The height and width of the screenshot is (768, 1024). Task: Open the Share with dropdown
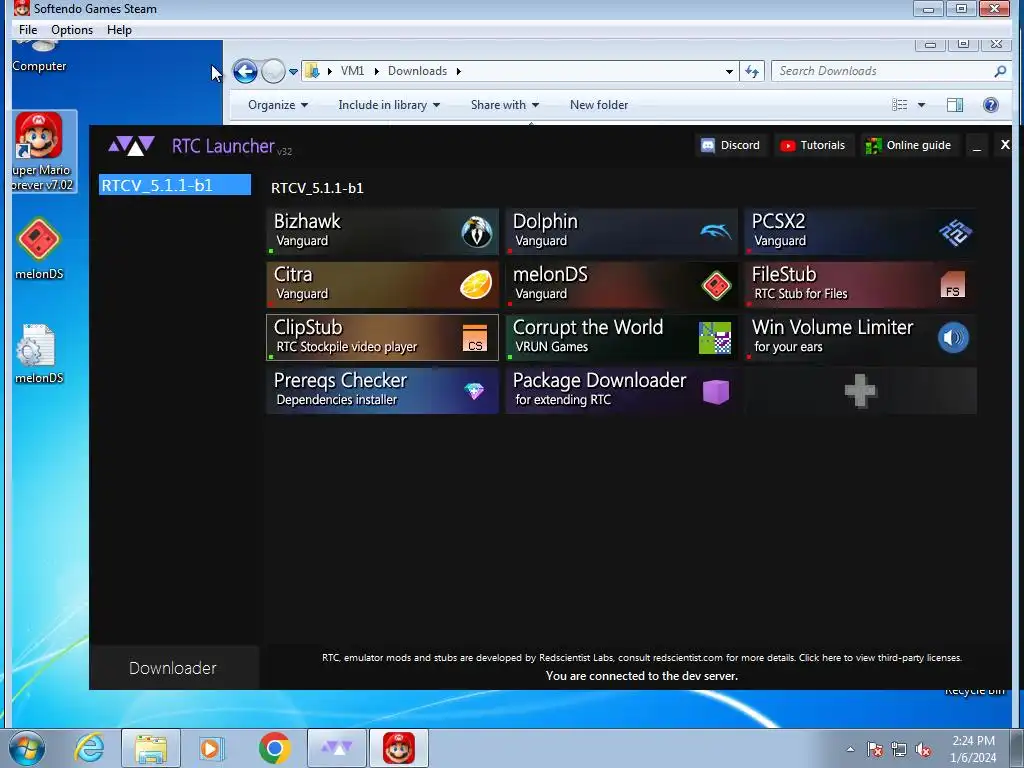(x=505, y=104)
